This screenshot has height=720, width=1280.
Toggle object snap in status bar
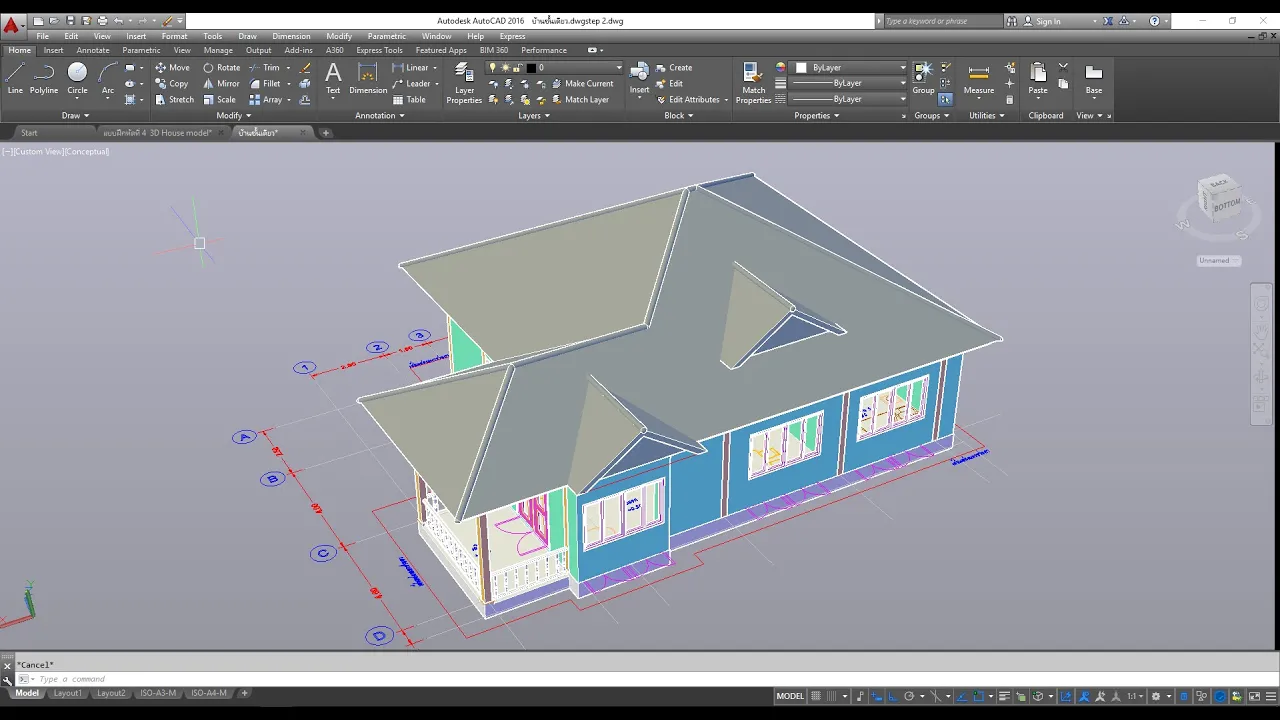point(979,696)
